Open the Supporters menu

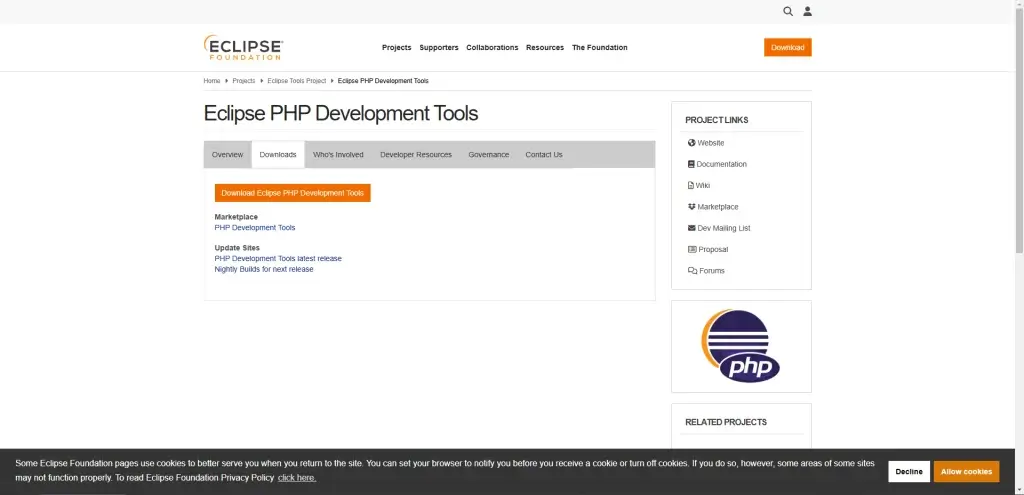coord(439,48)
